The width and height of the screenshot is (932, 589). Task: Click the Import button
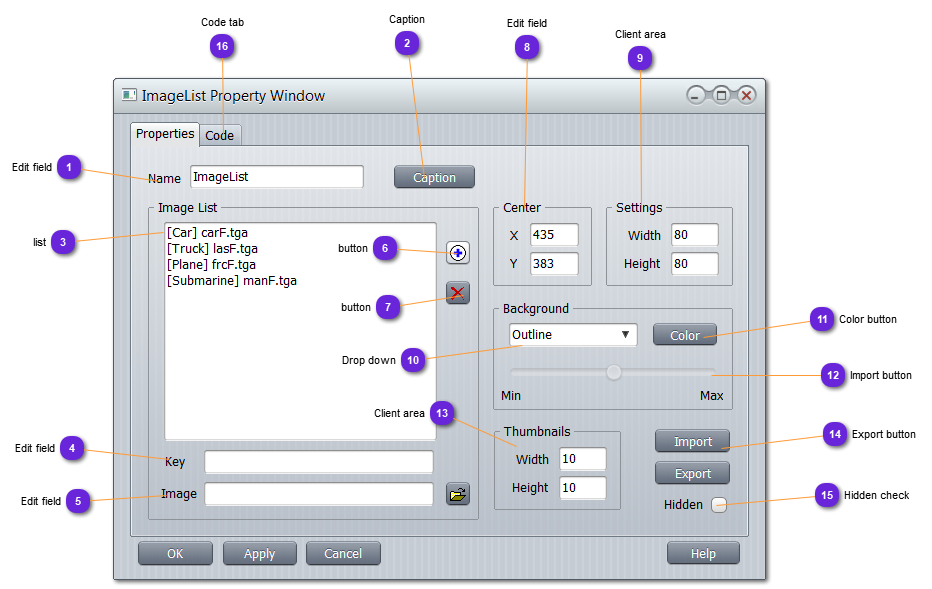pyautogui.click(x=692, y=441)
